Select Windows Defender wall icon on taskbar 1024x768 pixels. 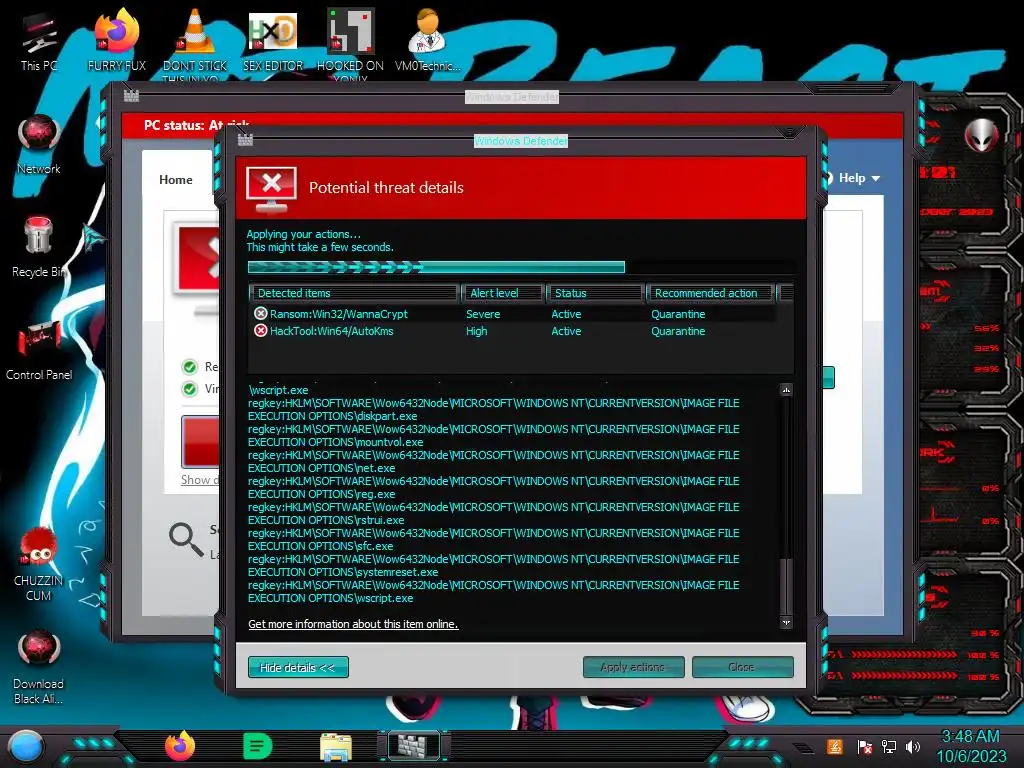point(413,745)
